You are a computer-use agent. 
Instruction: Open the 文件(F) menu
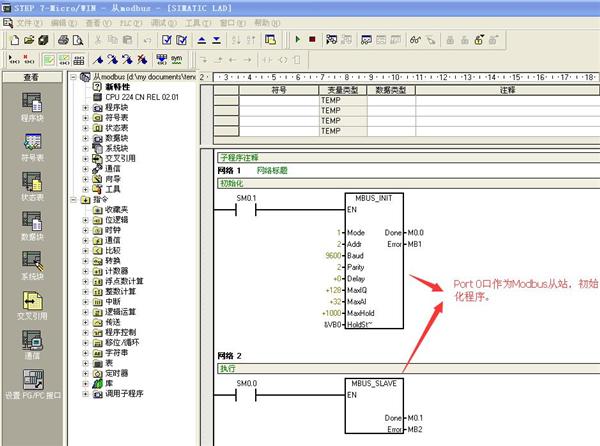click(x=29, y=23)
